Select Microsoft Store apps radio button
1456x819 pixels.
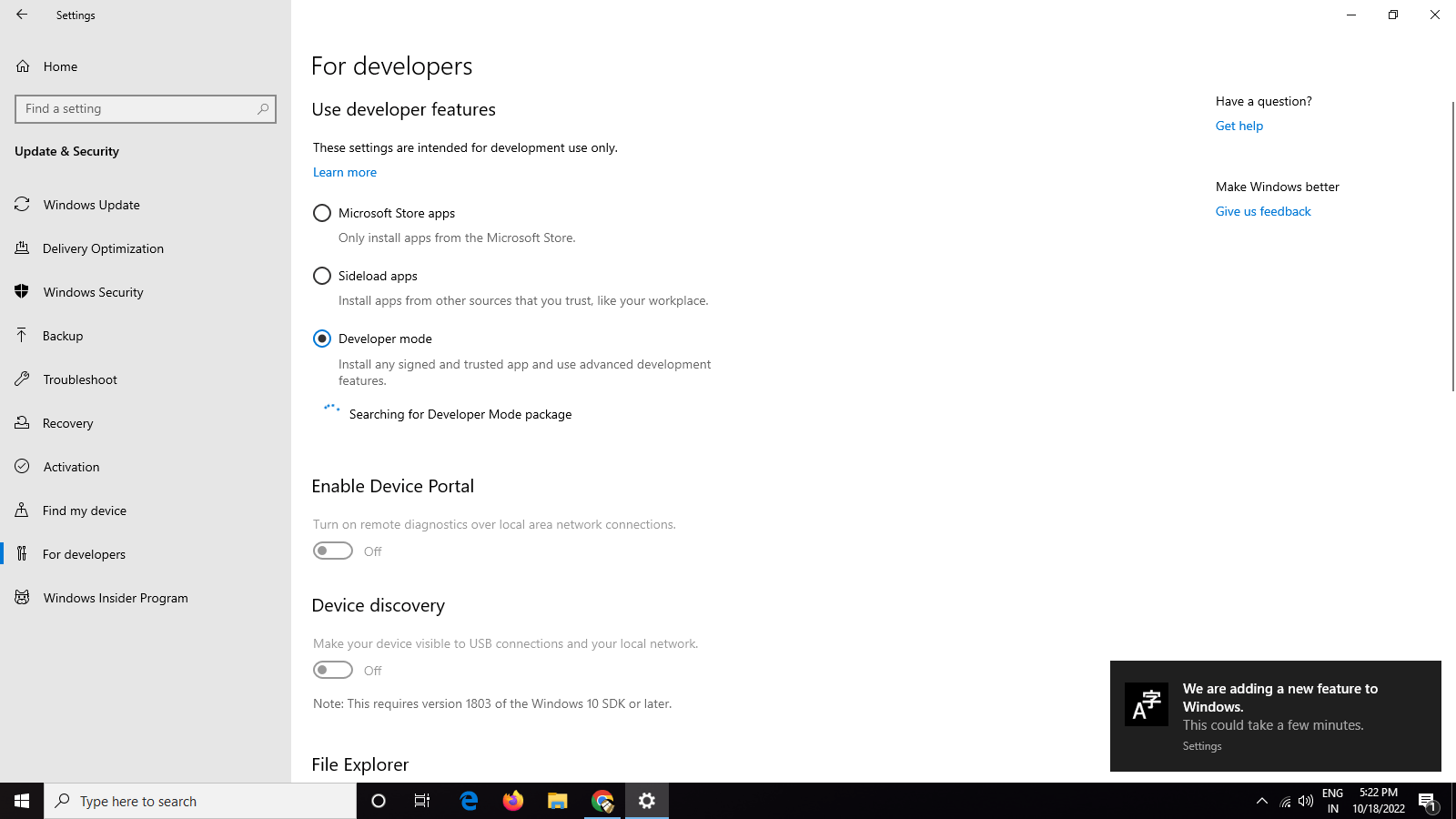pyautogui.click(x=322, y=213)
